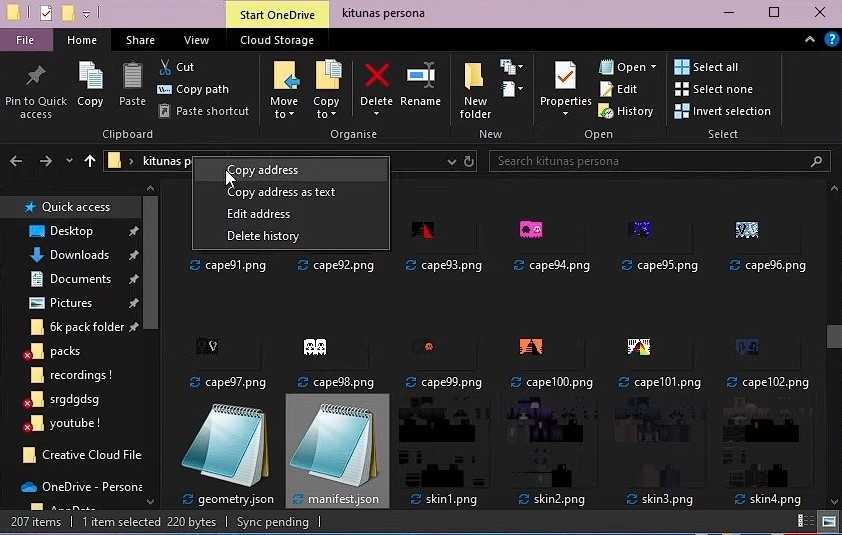842x535 pixels.
Task: Select Quick access in sidebar
Action: click(72, 207)
